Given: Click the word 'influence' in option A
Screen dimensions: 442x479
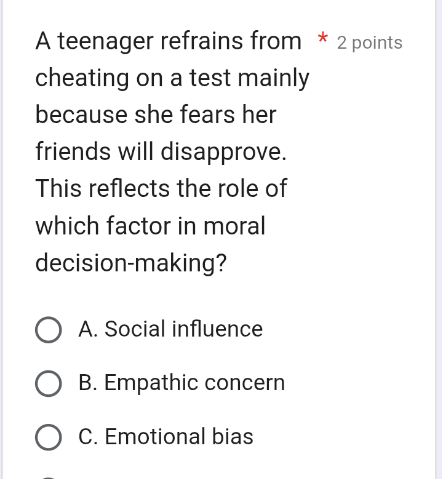Looking at the screenshot, I should [x=217, y=329].
